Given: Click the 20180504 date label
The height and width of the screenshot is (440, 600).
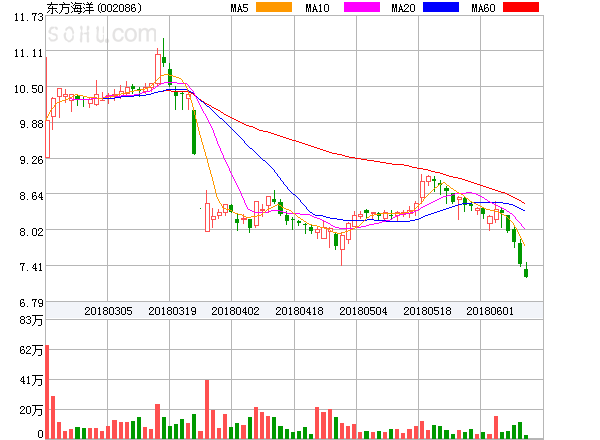Looking at the screenshot, I should 363,311.
